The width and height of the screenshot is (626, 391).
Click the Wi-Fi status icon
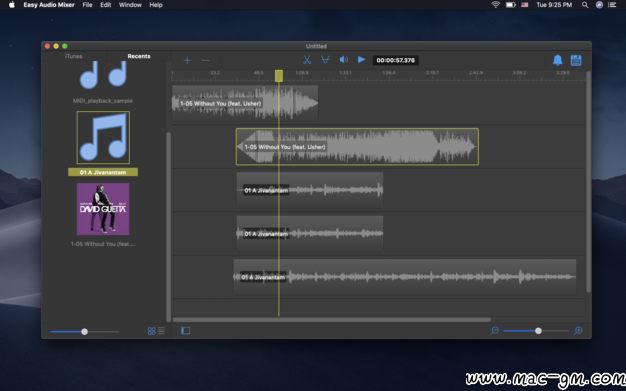point(495,5)
